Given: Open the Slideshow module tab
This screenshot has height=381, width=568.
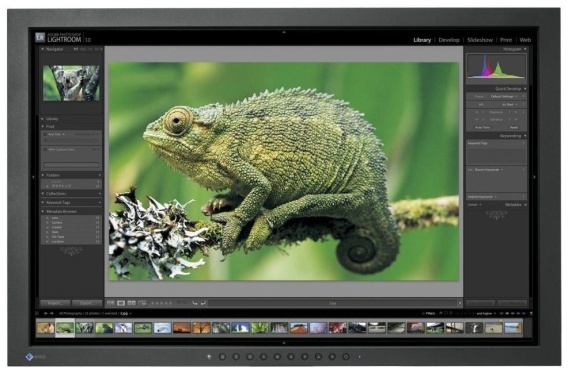Looking at the screenshot, I should tap(480, 40).
